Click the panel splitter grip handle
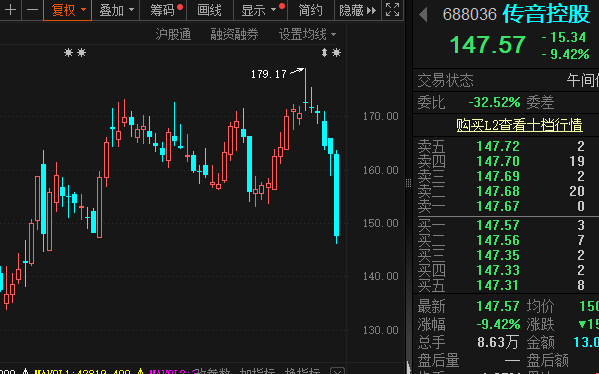This screenshot has width=599, height=374. pos(408,183)
